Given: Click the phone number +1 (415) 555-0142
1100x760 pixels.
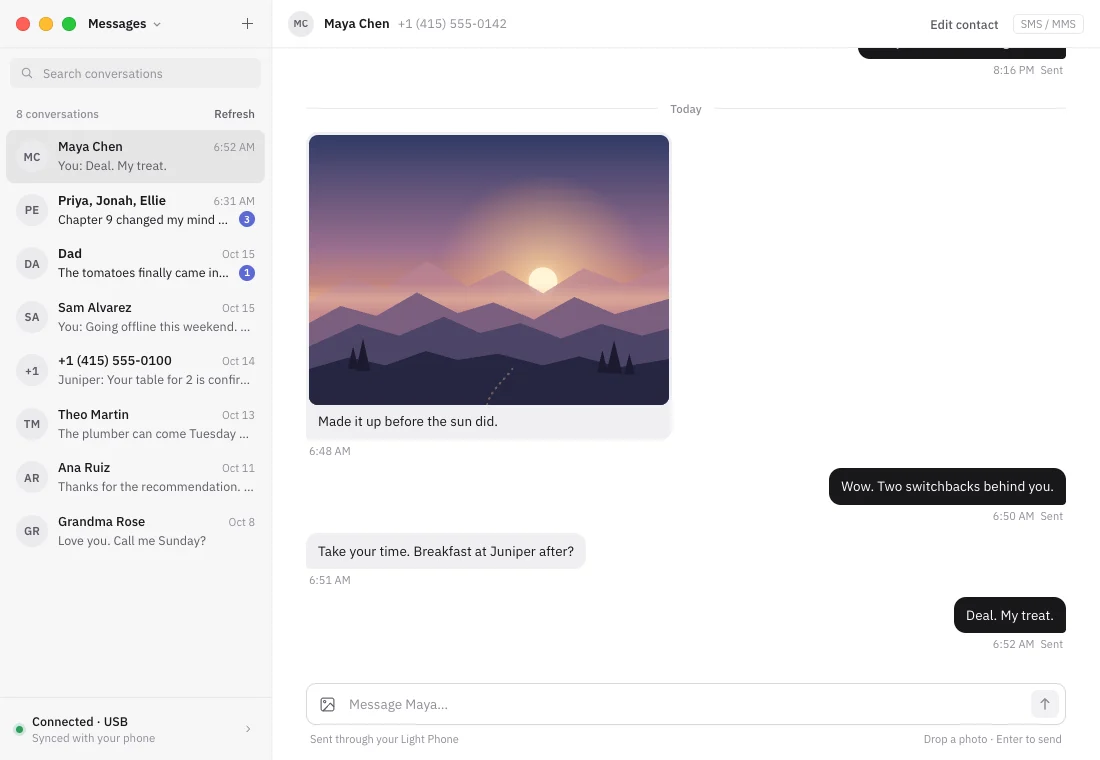Looking at the screenshot, I should [452, 24].
